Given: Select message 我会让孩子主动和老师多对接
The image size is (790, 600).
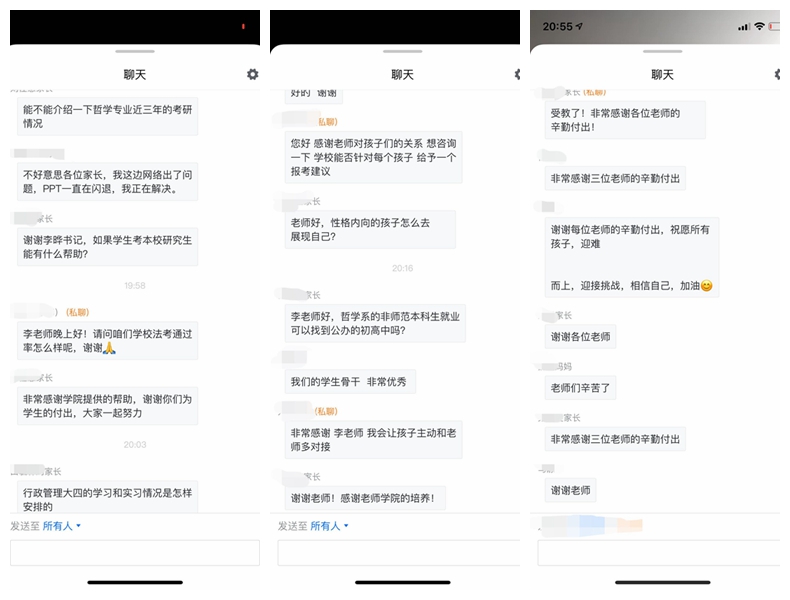Looking at the screenshot, I should pyautogui.click(x=373, y=440).
